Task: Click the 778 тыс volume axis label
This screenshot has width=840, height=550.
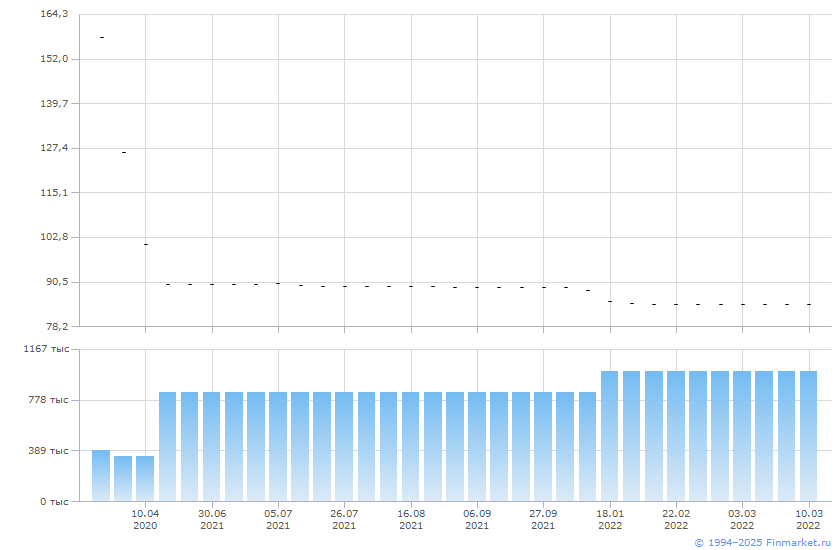Action: [x=48, y=400]
